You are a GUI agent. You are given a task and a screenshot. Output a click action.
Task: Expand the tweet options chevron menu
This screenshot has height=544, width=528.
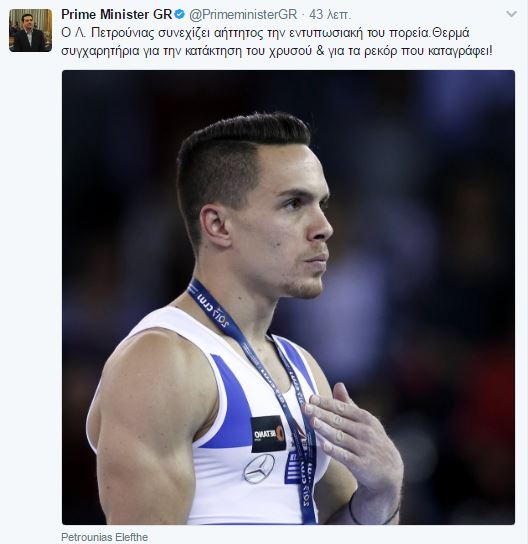click(x=512, y=14)
